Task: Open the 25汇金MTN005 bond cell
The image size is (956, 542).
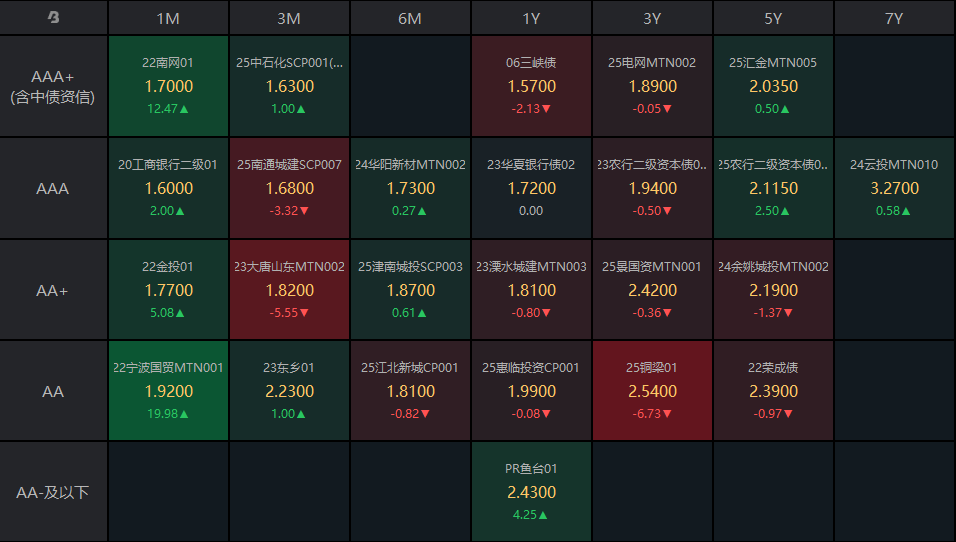Action: (773, 86)
